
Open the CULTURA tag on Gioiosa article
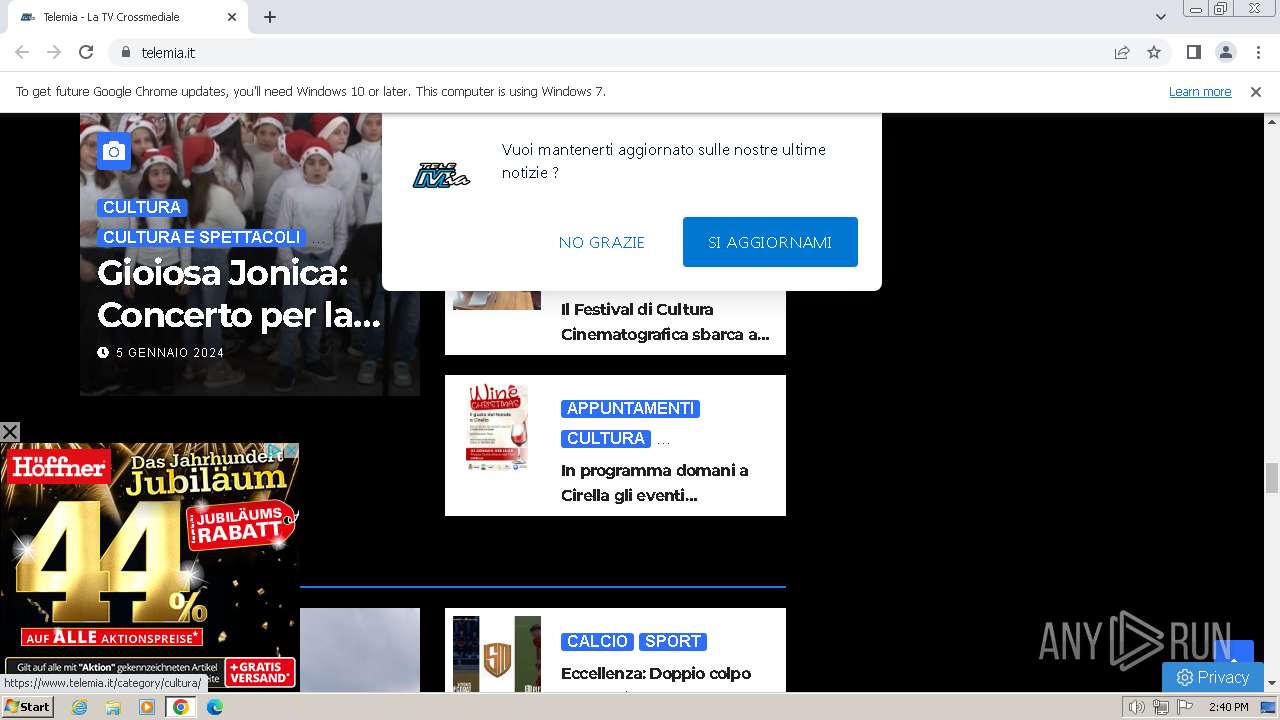coord(142,207)
